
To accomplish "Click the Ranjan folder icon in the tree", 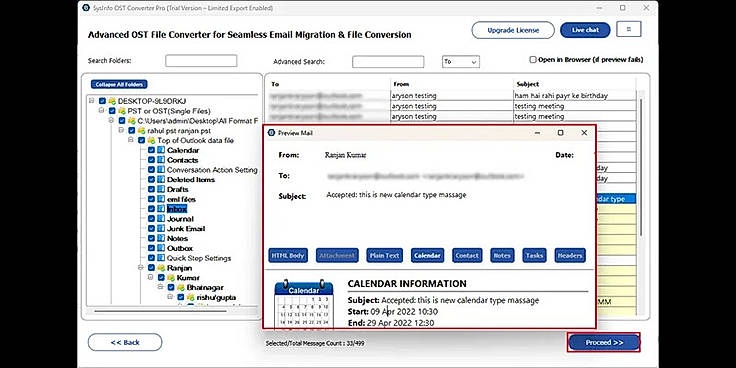I will 161,268.
